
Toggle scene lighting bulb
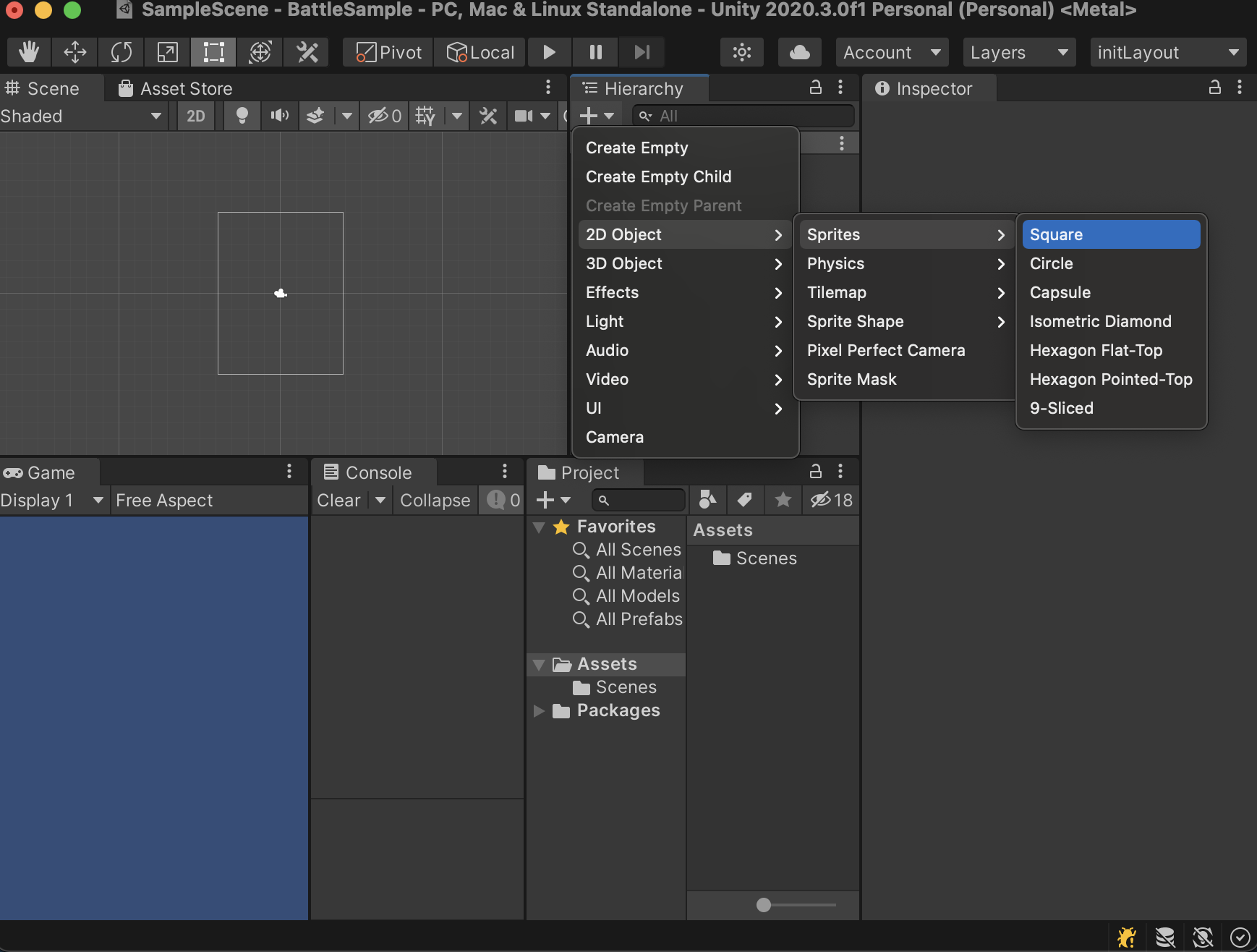tap(242, 116)
